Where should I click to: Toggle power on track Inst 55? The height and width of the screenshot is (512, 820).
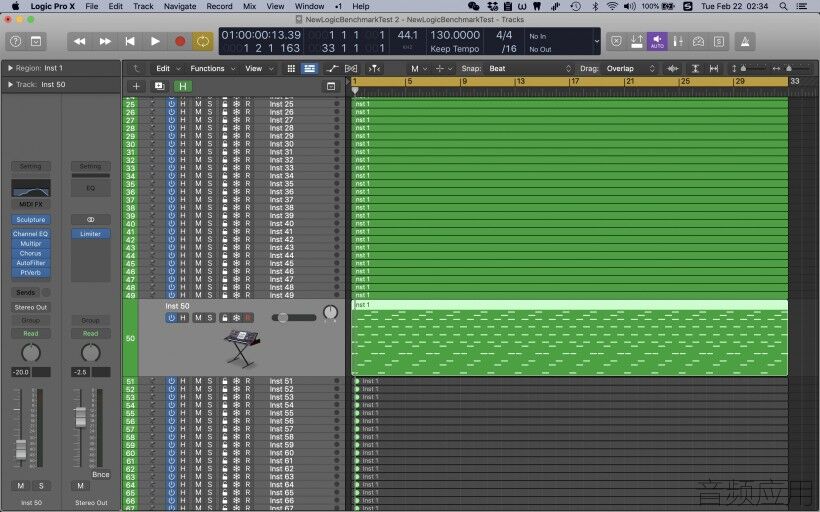(172, 413)
